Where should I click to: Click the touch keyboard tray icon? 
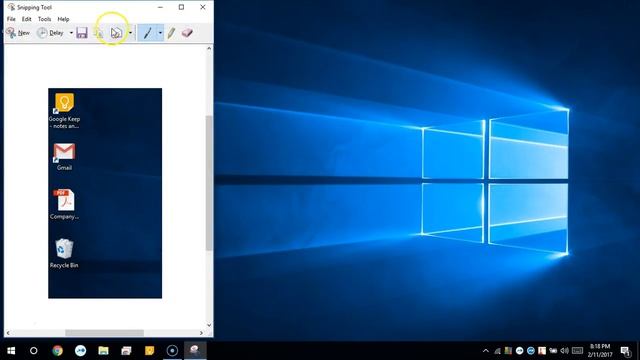578,351
